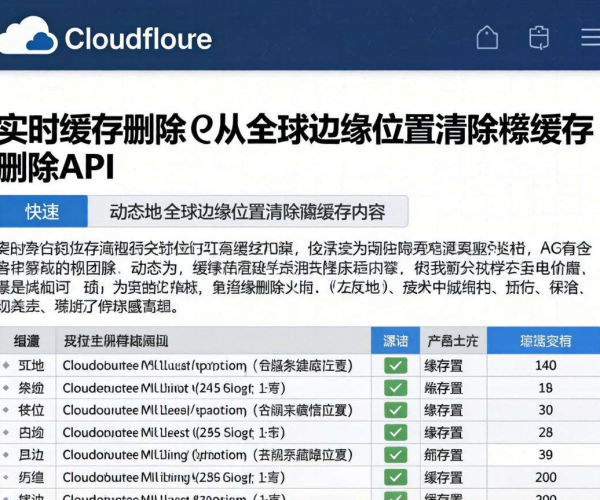Open the home icon in header
The image size is (600, 500).
(x=487, y=37)
